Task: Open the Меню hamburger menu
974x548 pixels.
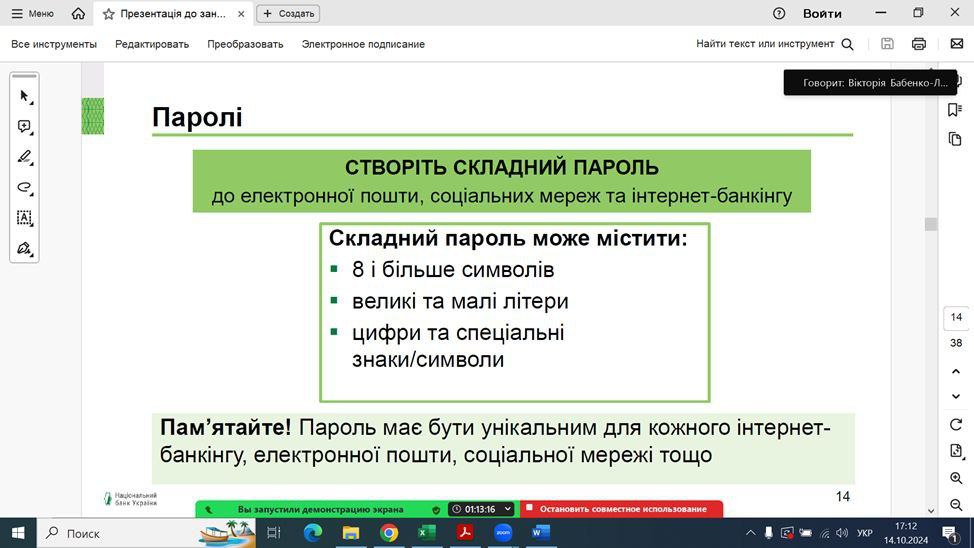Action: [x=32, y=14]
